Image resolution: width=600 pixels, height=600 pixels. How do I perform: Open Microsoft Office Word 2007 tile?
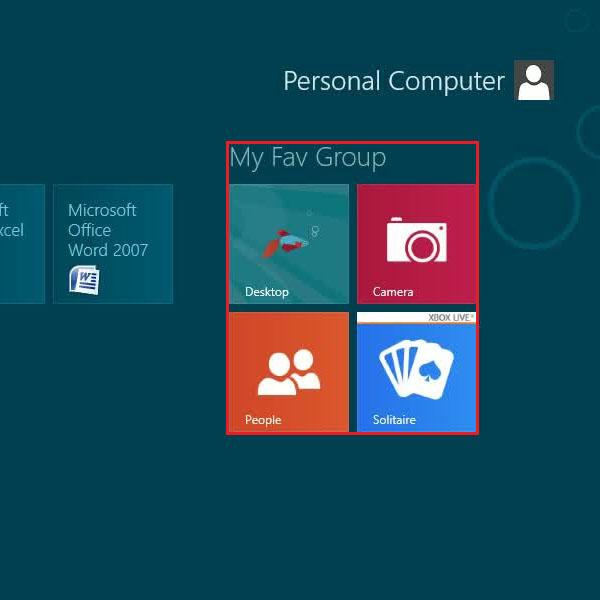coord(113,244)
